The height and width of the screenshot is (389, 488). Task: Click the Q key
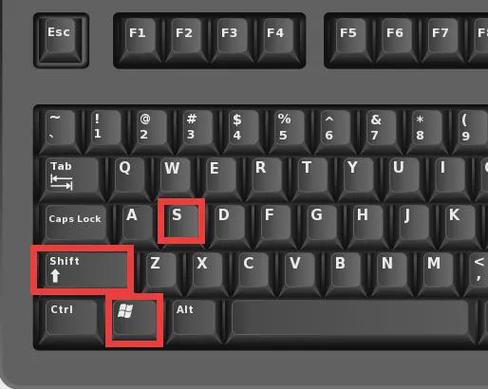pyautogui.click(x=130, y=177)
